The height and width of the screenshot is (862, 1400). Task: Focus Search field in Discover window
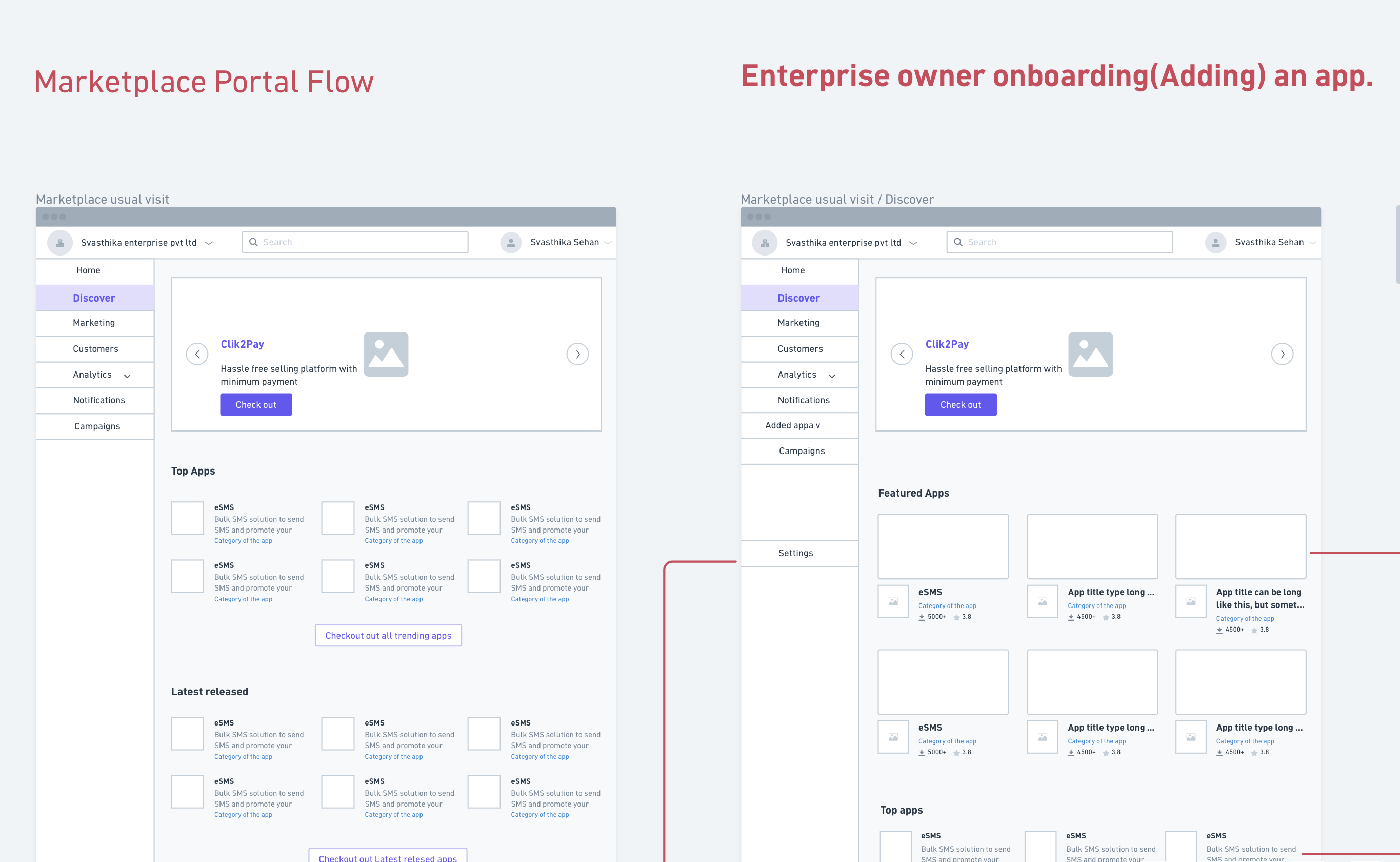tap(1060, 242)
